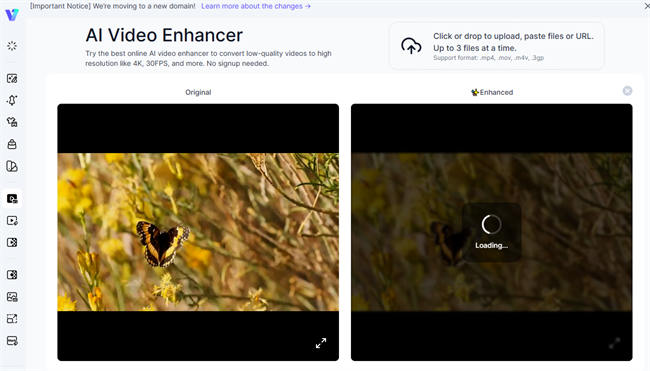
Task: Expand the Original video to fullscreen
Action: click(321, 343)
